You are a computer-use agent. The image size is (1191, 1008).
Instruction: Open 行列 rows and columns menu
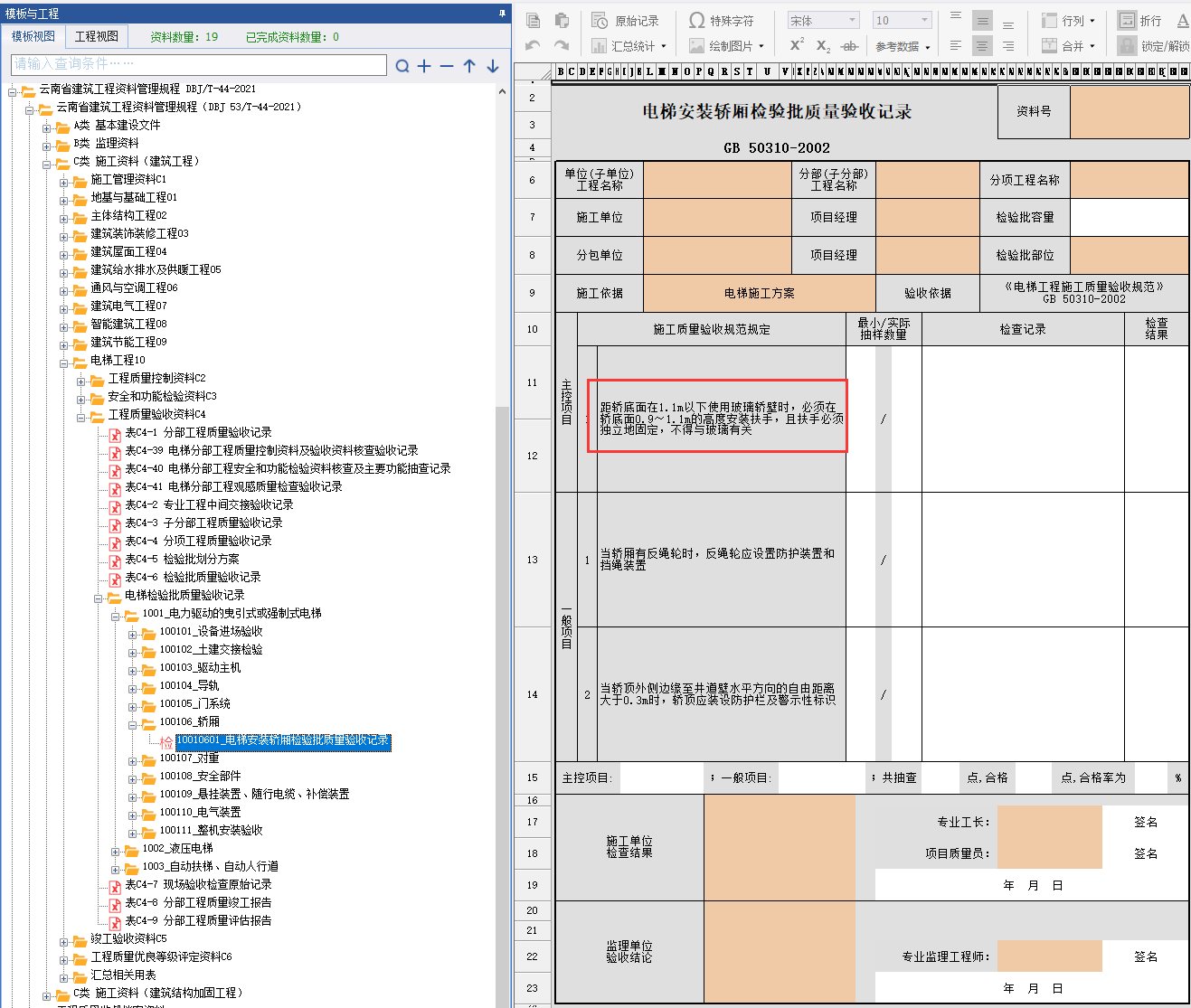(1068, 21)
